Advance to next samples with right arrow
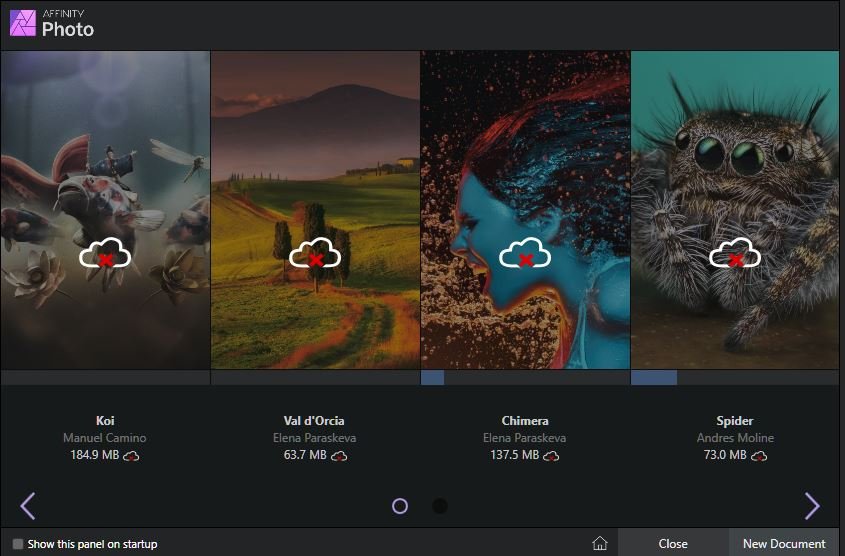Viewport: 845px width, 556px height. click(x=812, y=505)
